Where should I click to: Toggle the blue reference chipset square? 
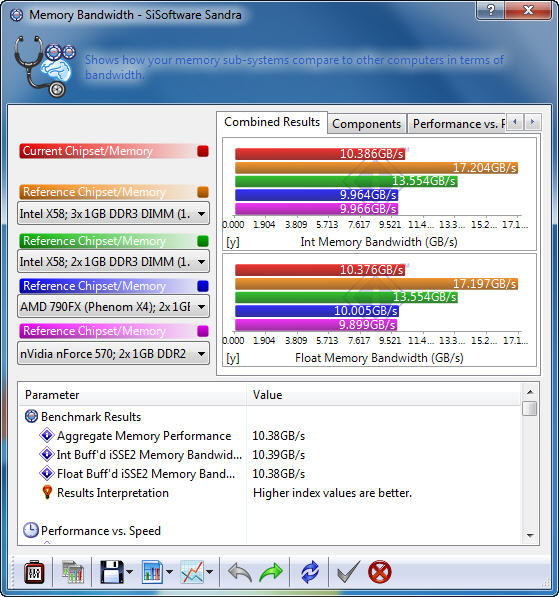click(x=203, y=286)
